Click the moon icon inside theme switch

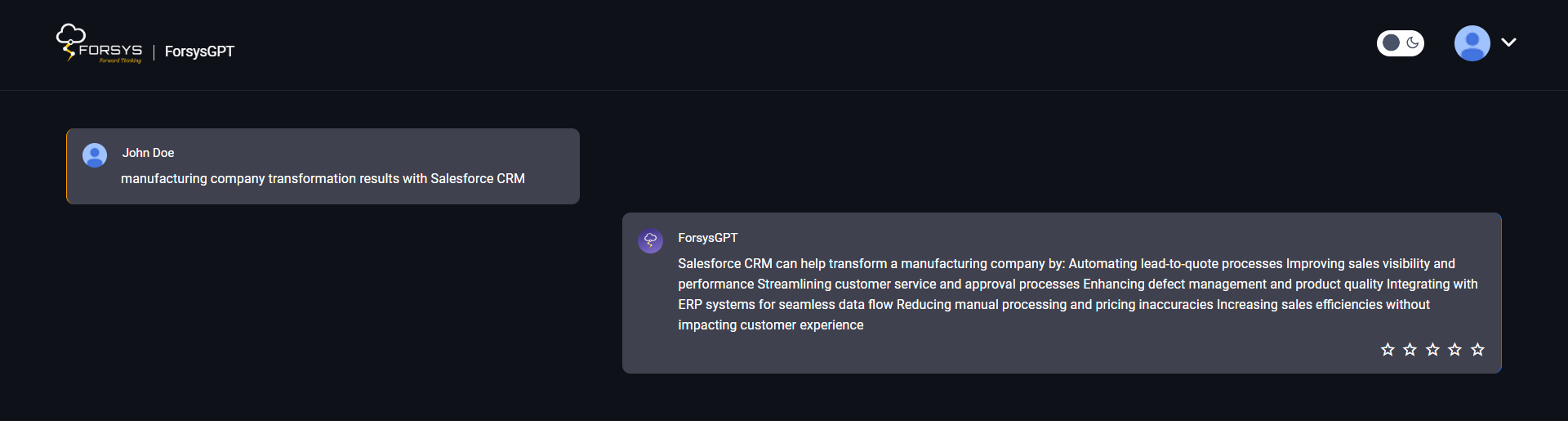[x=1412, y=43]
